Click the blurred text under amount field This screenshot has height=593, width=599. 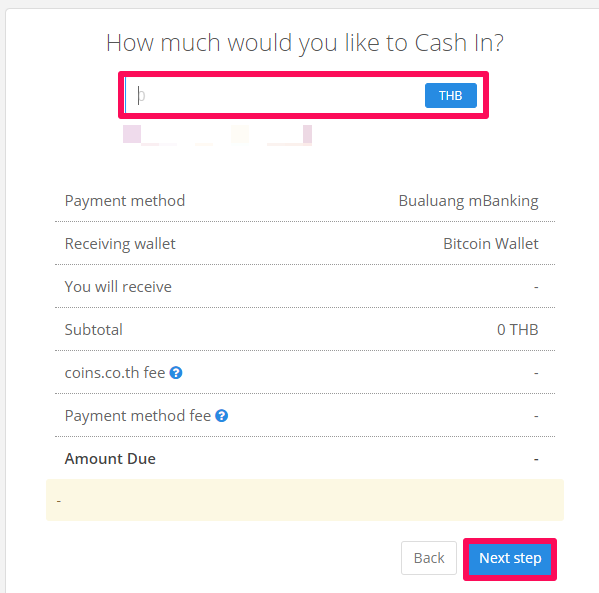pos(217,135)
